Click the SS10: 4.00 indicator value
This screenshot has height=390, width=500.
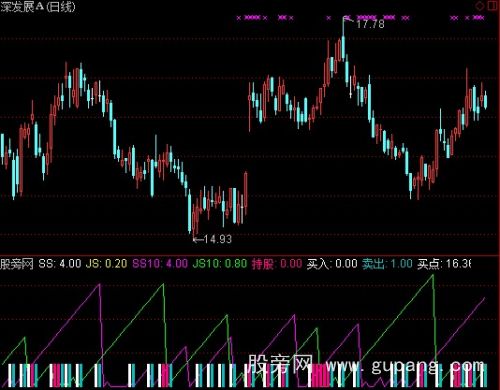tap(160, 264)
